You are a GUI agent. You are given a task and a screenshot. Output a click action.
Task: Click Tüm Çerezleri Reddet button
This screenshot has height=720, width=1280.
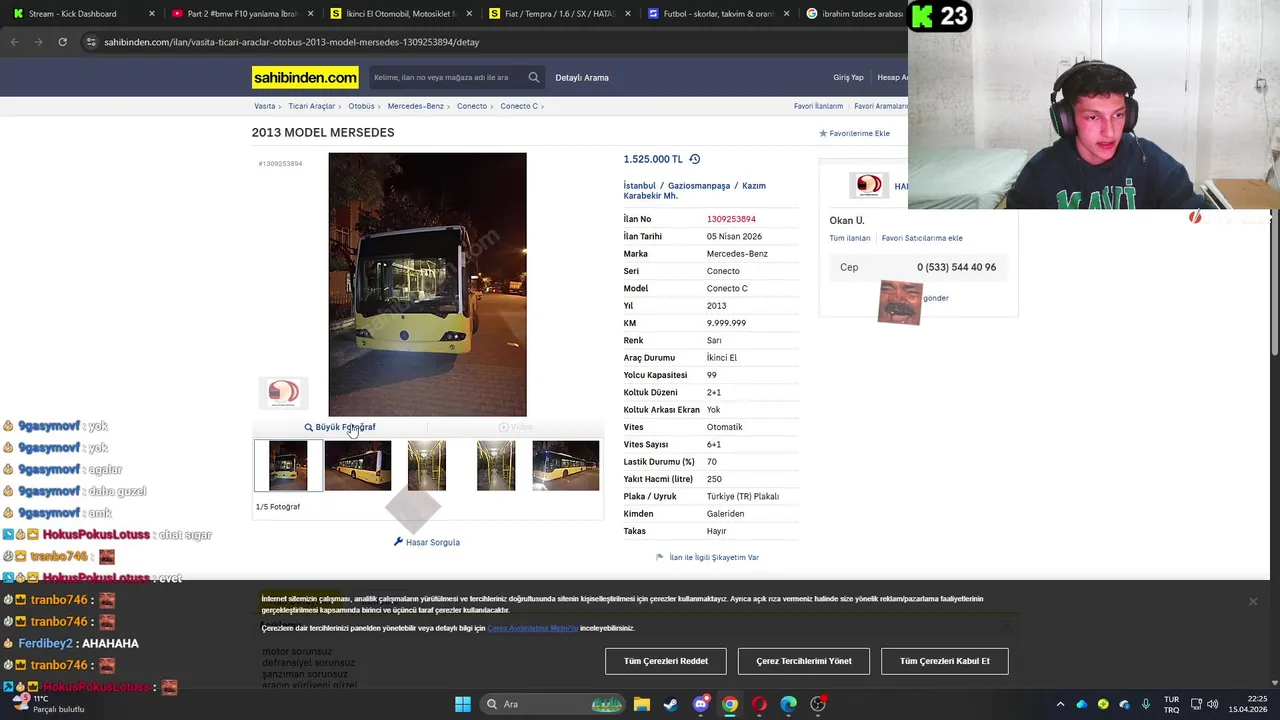coord(666,661)
